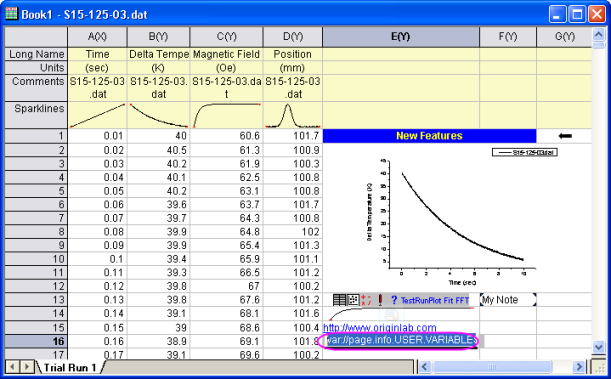Image resolution: width=611 pixels, height=379 pixels.
Task: Click the sheet tab scroll-left arrow
Action: pyautogui.click(x=13, y=367)
